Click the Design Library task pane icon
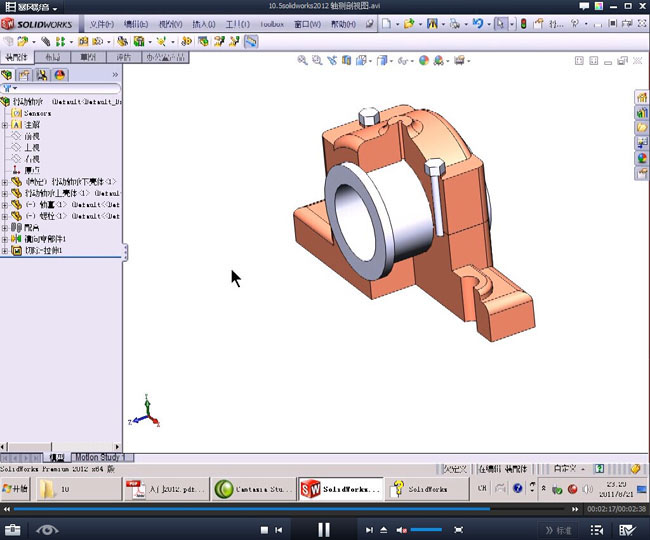The width and height of the screenshot is (650, 540). point(642,112)
